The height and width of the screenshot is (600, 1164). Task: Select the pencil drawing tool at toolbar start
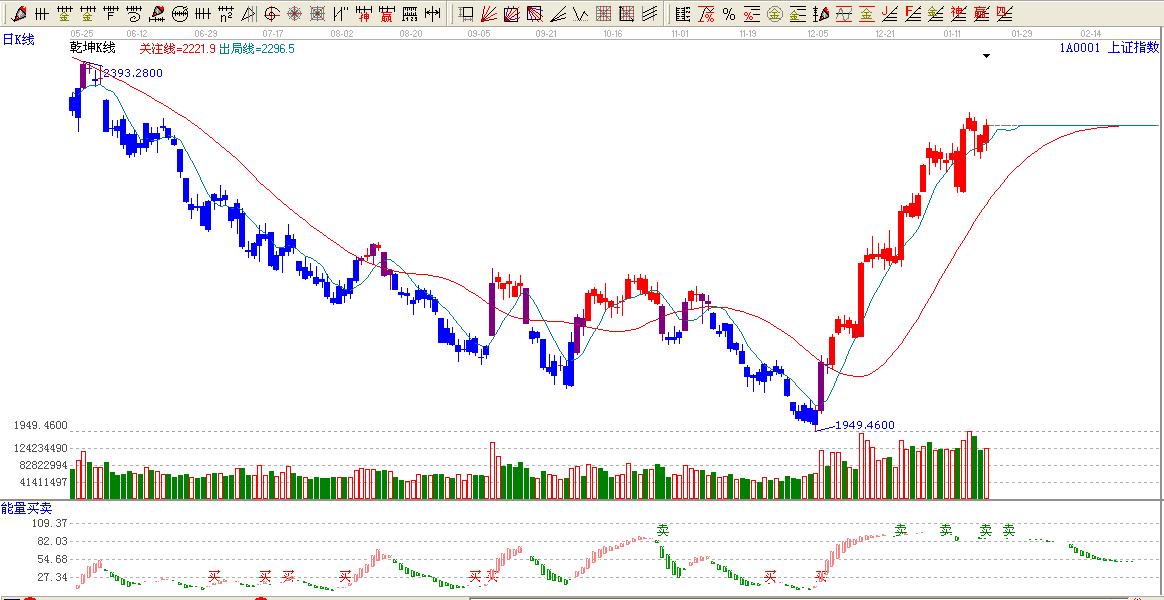coord(18,14)
